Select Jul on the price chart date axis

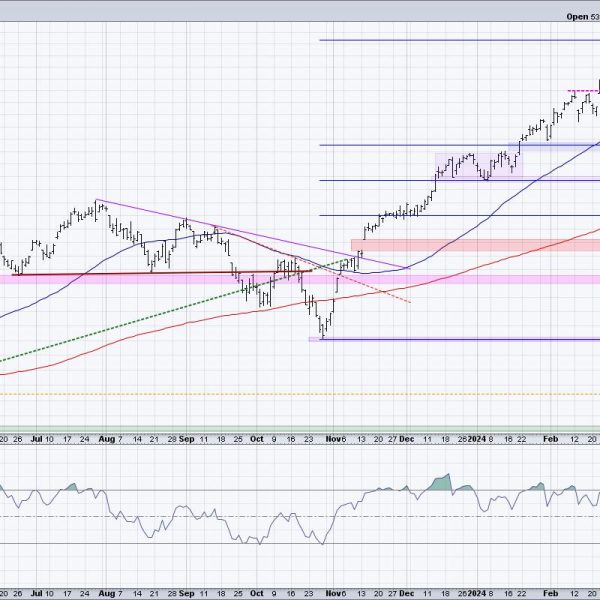coord(36,439)
